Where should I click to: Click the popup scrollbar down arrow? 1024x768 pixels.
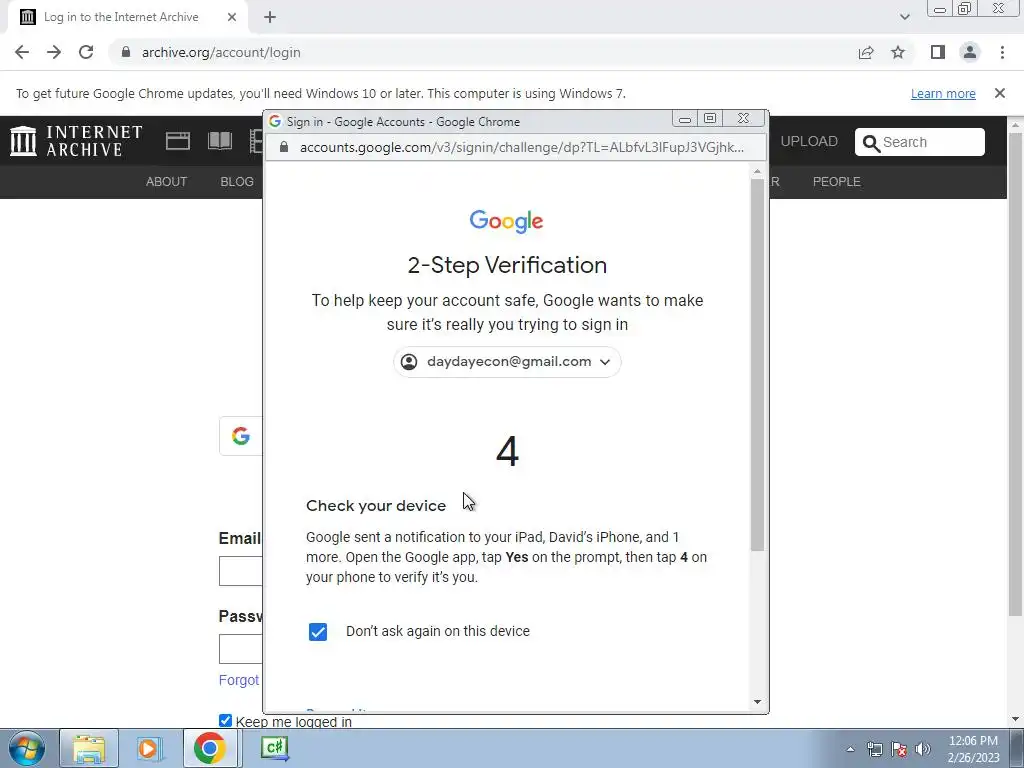tap(757, 702)
